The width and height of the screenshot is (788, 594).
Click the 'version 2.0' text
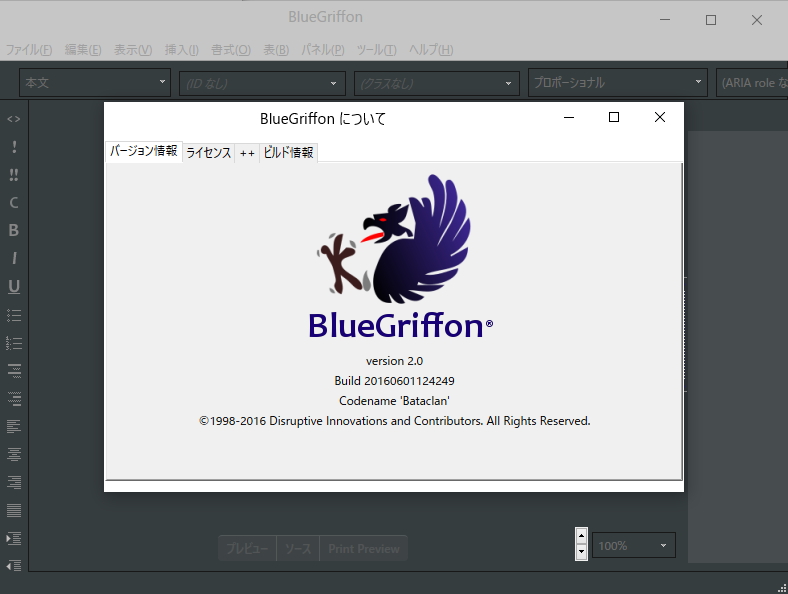(395, 361)
